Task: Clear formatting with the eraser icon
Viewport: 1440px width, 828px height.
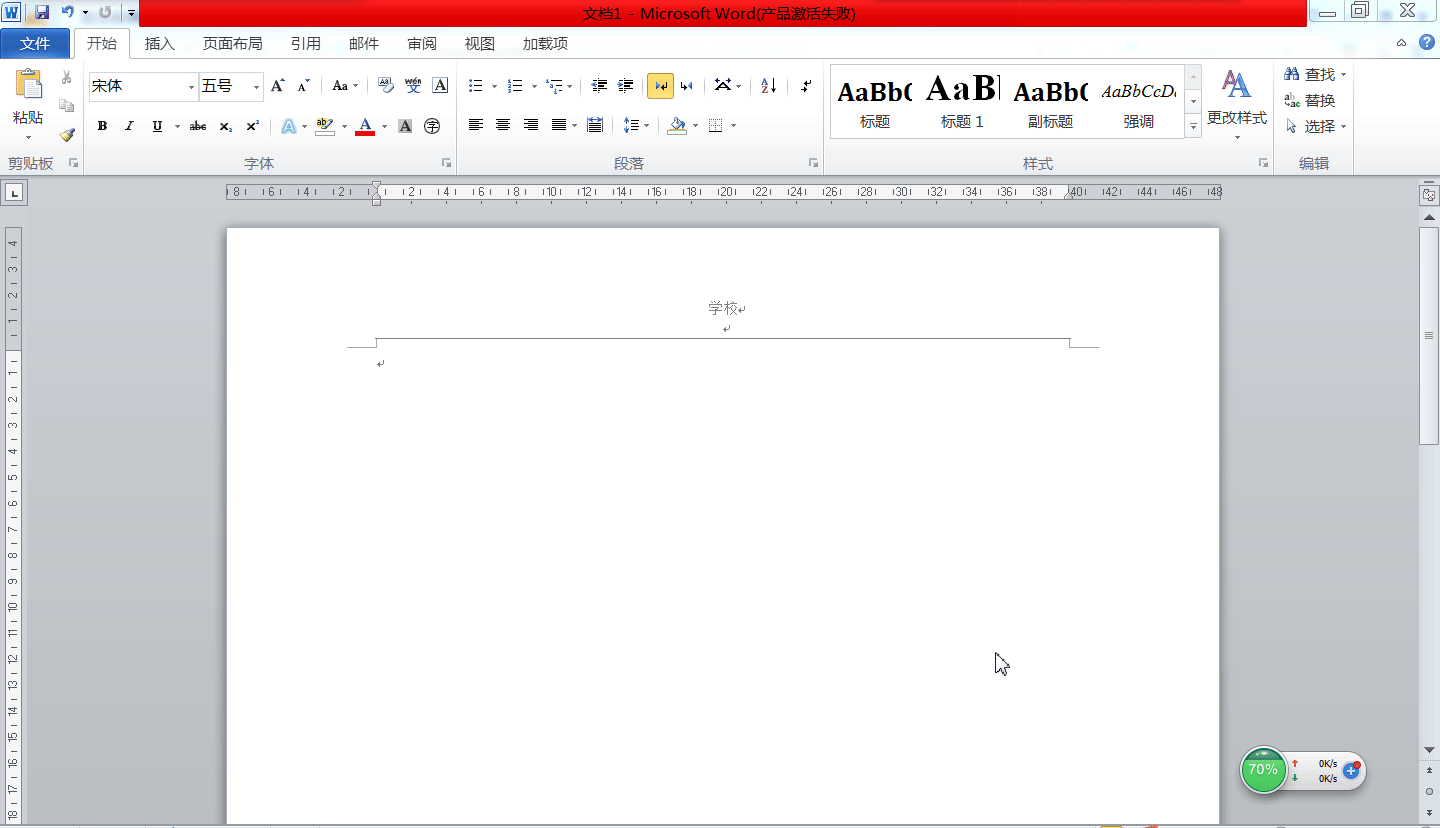Action: [x=386, y=86]
